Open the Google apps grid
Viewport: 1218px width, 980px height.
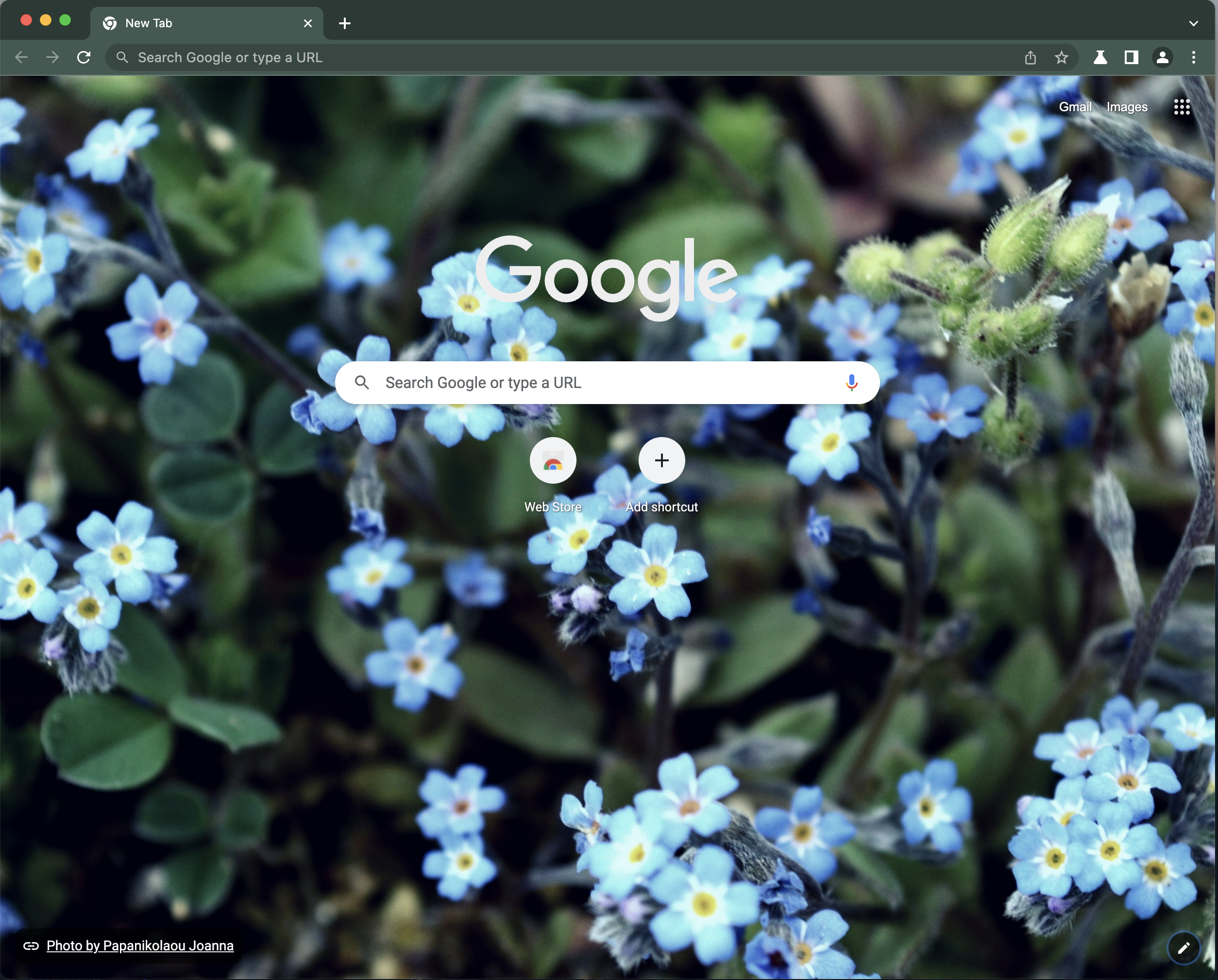coord(1181,107)
